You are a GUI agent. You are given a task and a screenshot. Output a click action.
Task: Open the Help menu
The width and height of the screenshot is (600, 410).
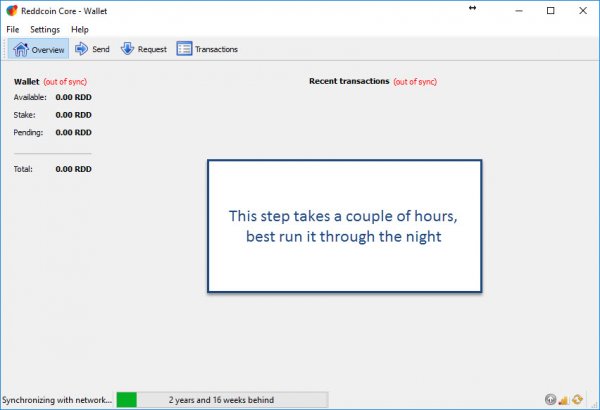80,29
